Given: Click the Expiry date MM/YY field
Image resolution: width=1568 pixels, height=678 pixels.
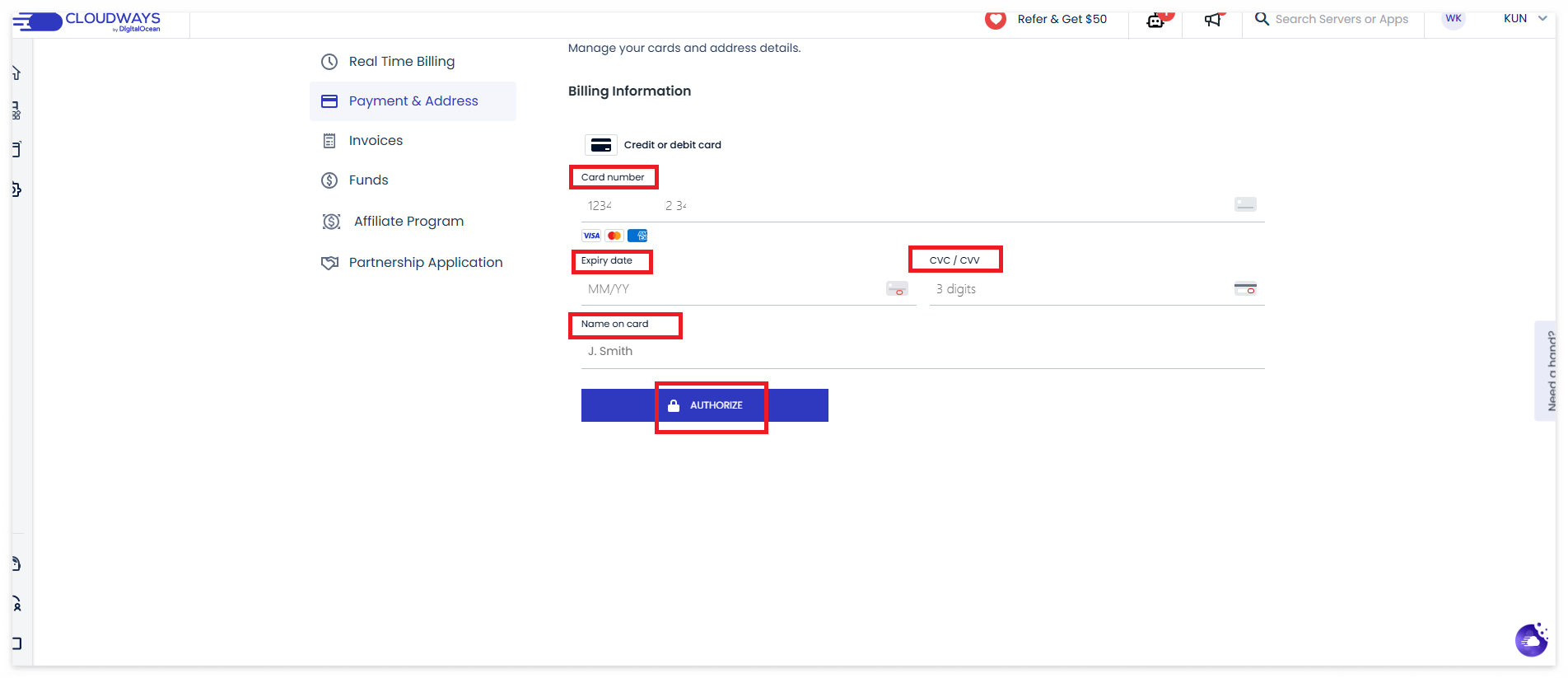Looking at the screenshot, I should (x=749, y=289).
